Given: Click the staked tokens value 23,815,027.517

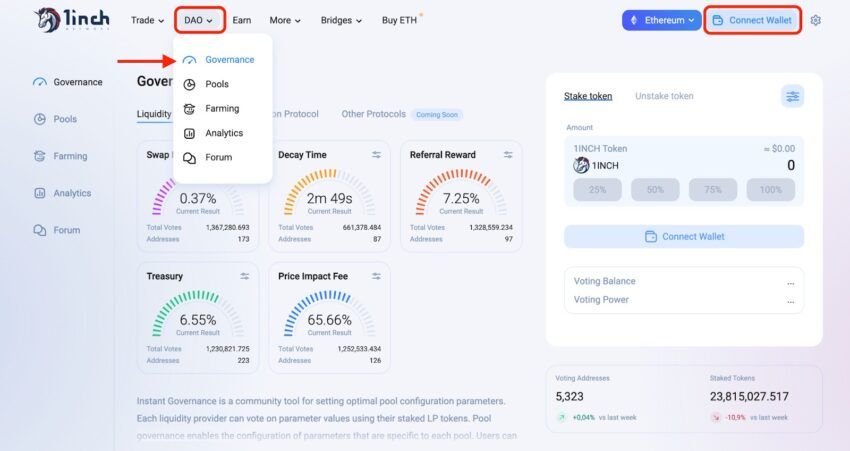Looking at the screenshot, I should pyautogui.click(x=749, y=396).
